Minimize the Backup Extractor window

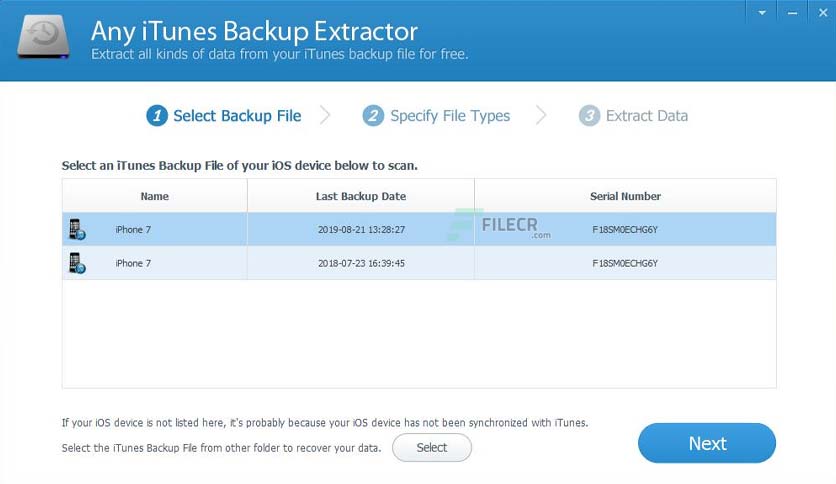[792, 12]
